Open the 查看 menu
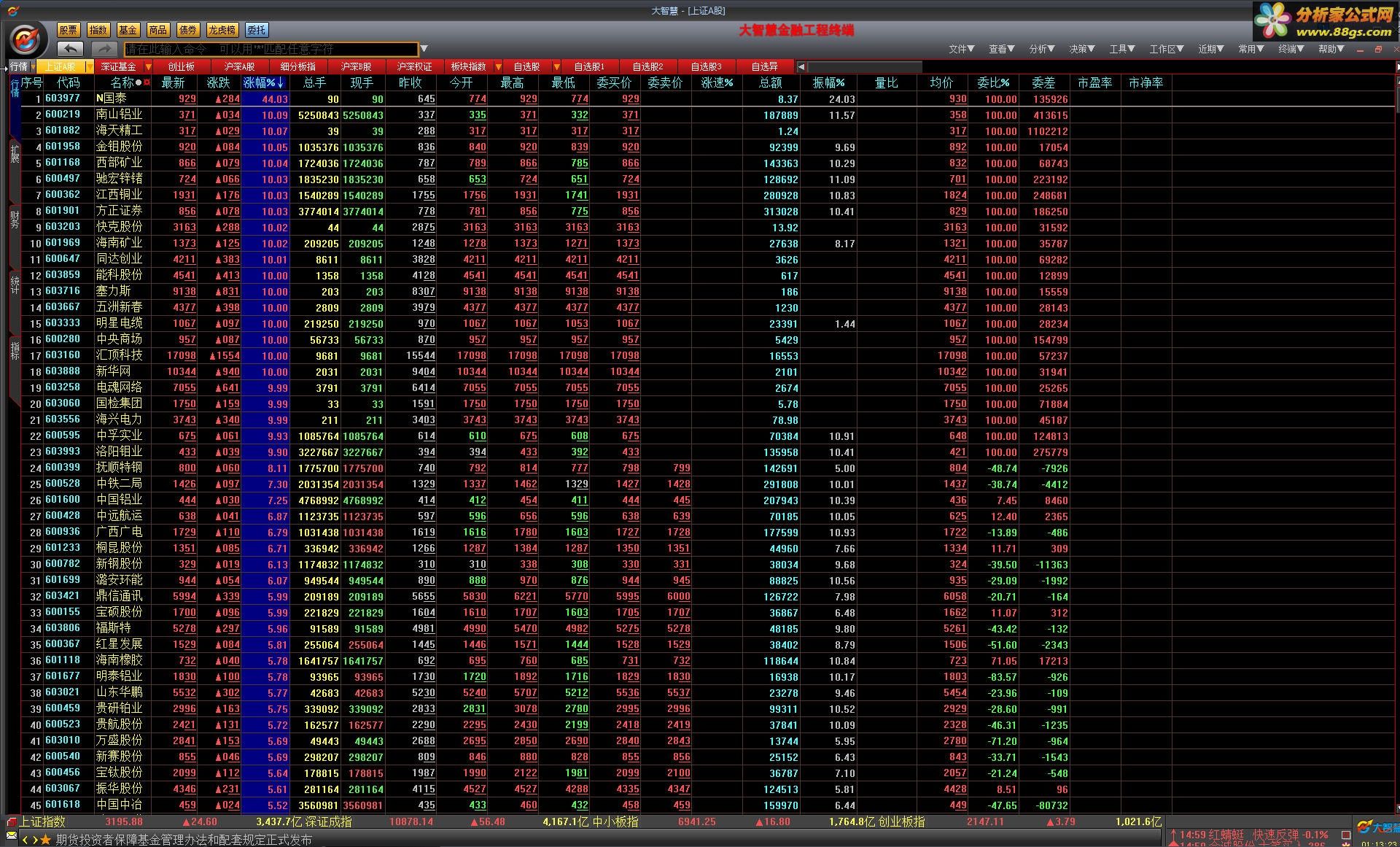 (1001, 49)
